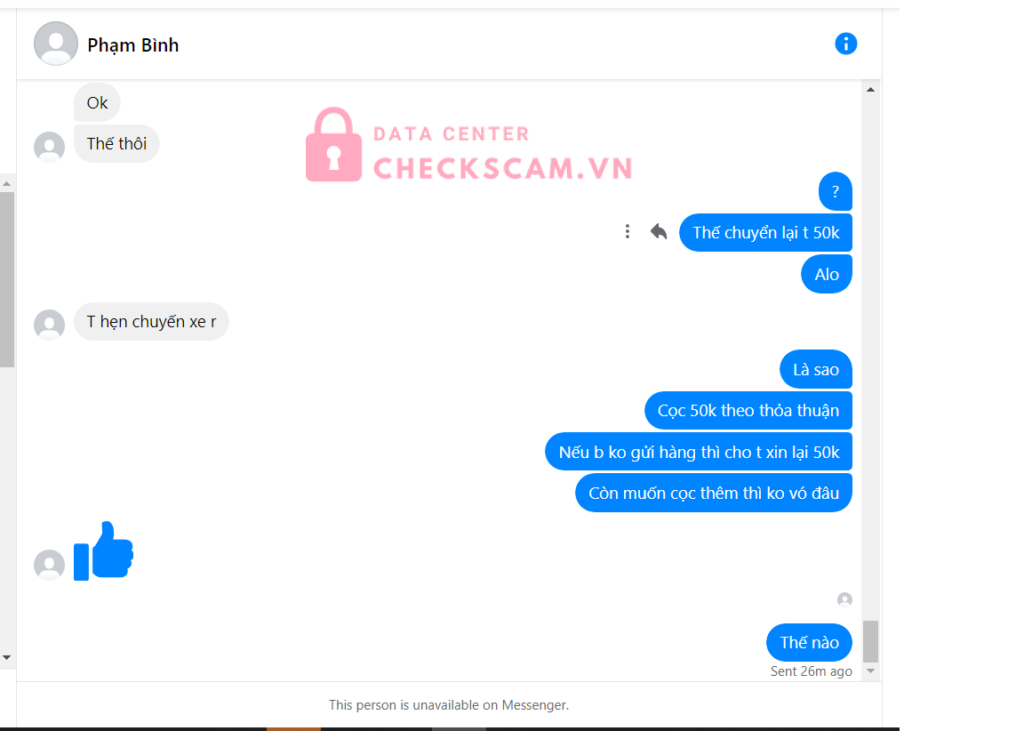The image size is (1024, 731).
Task: Click the 'Còn muốn cọc thêm' message bubble
Action: pyautogui.click(x=714, y=493)
